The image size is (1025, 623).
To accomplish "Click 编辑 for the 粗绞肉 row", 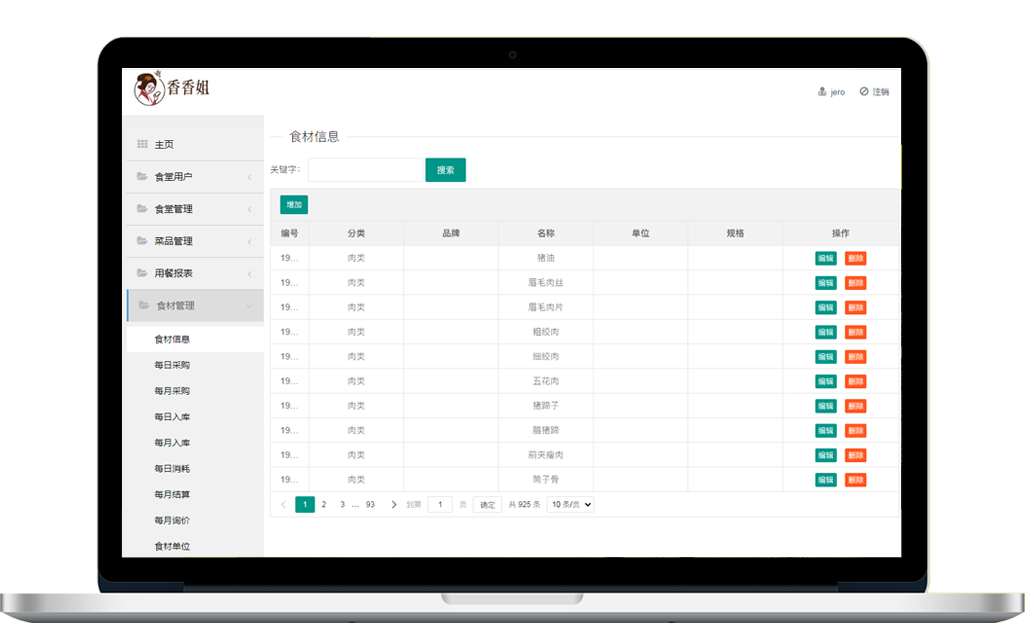I will [826, 332].
